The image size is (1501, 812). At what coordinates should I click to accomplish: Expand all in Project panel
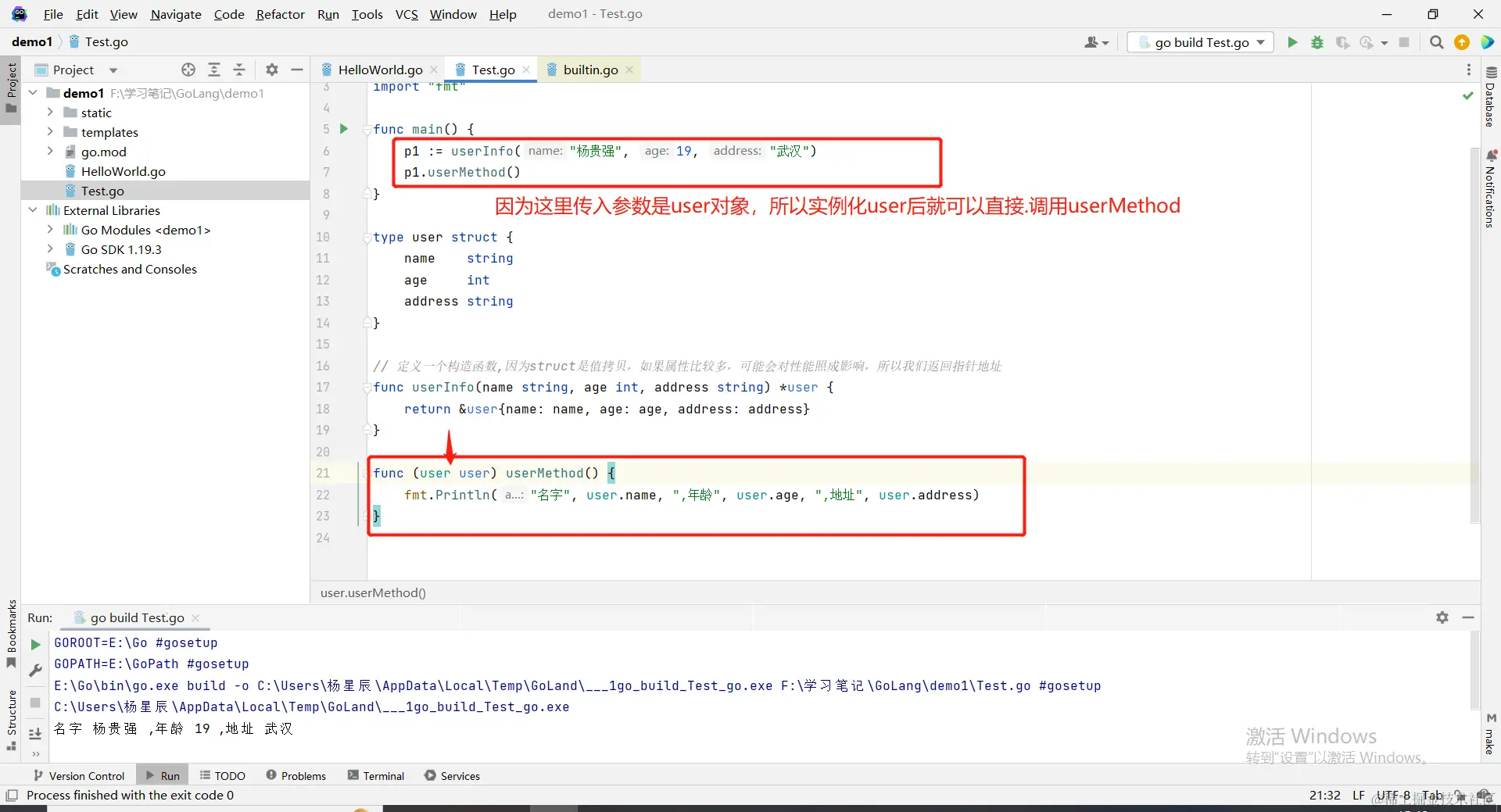tap(214, 70)
